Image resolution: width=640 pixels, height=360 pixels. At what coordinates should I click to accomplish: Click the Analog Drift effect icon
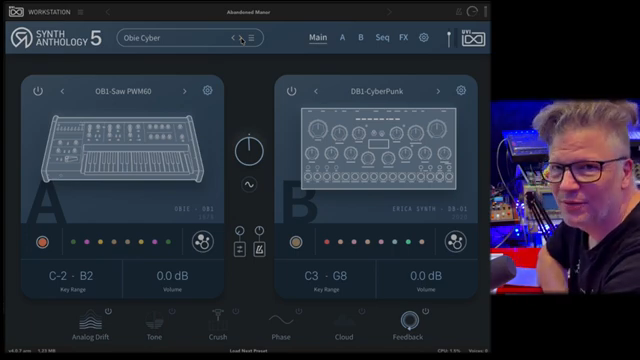(91, 320)
